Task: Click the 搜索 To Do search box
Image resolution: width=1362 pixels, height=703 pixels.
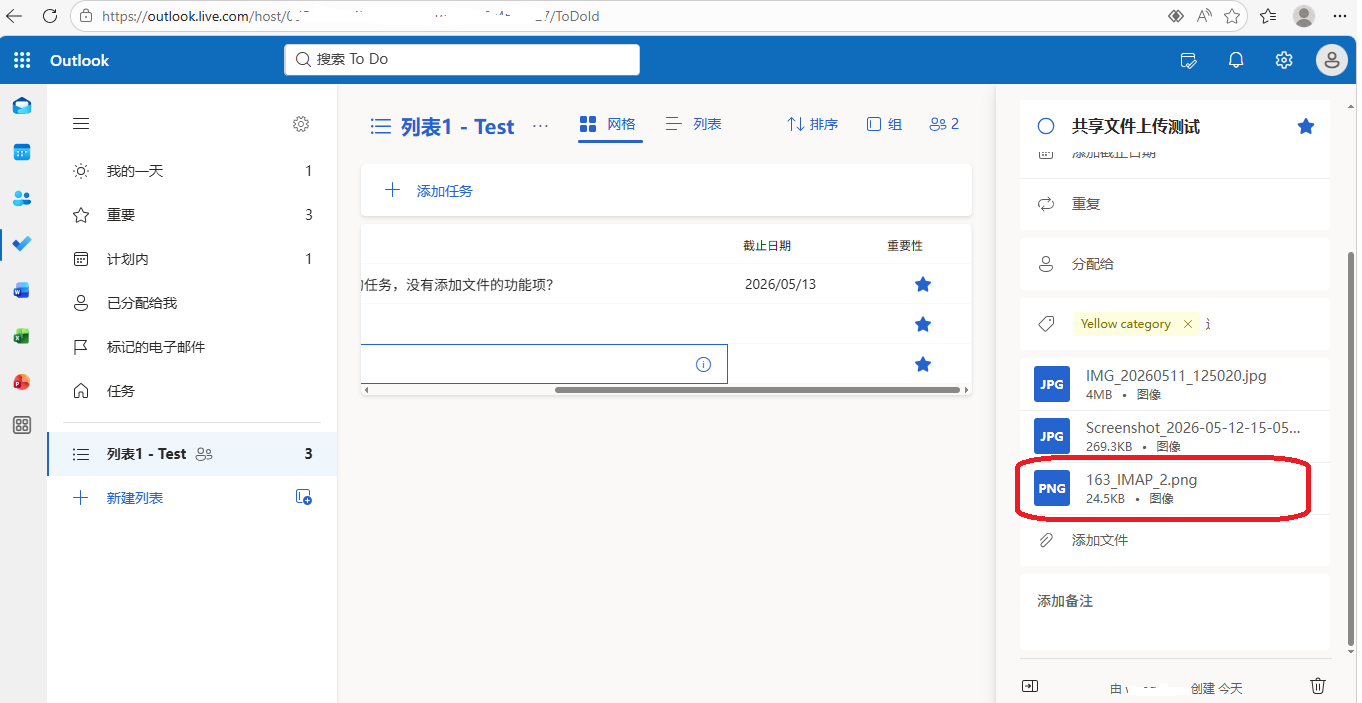Action: pyautogui.click(x=462, y=60)
